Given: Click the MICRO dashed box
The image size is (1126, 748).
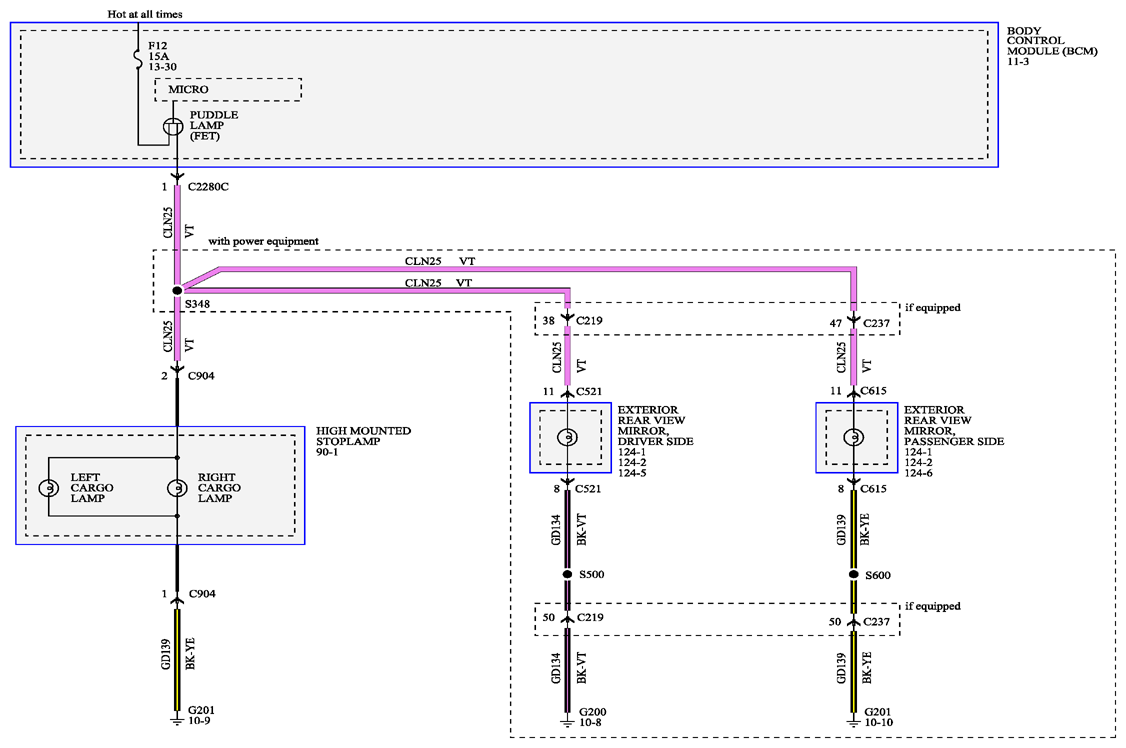Looking at the screenshot, I should [x=228, y=90].
